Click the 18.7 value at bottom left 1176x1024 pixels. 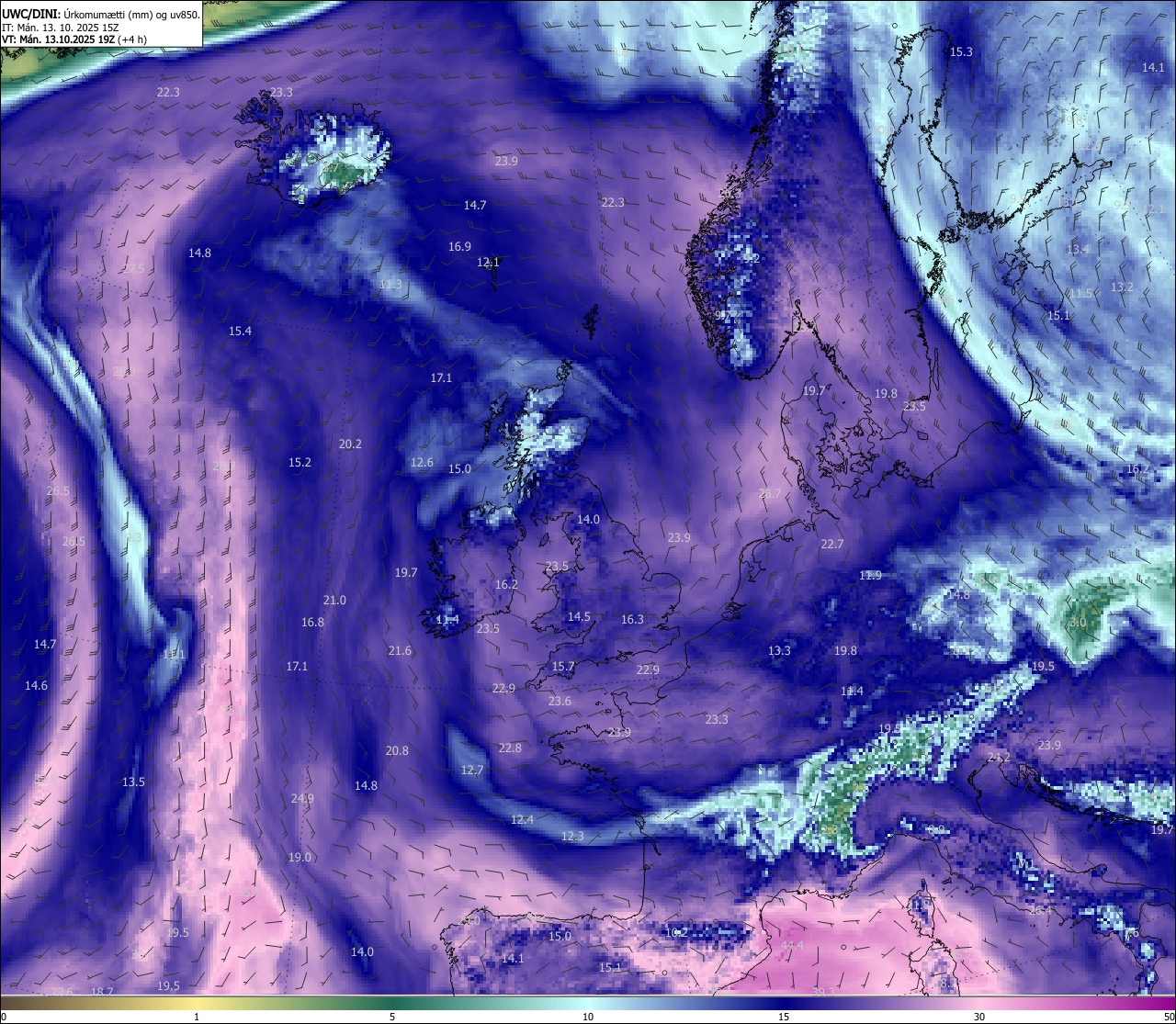[102, 991]
